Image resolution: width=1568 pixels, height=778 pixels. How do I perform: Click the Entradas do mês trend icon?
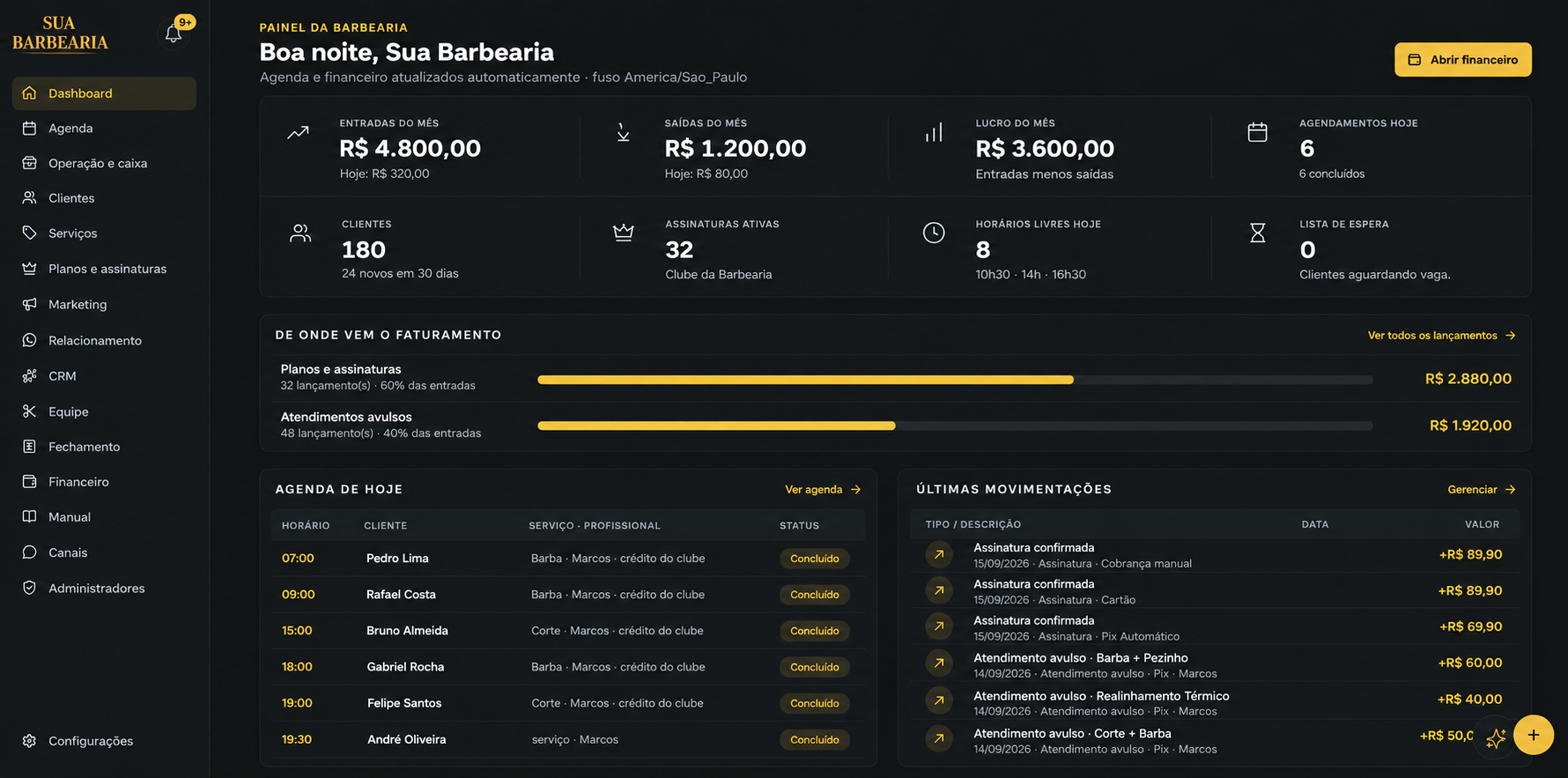coord(298,133)
